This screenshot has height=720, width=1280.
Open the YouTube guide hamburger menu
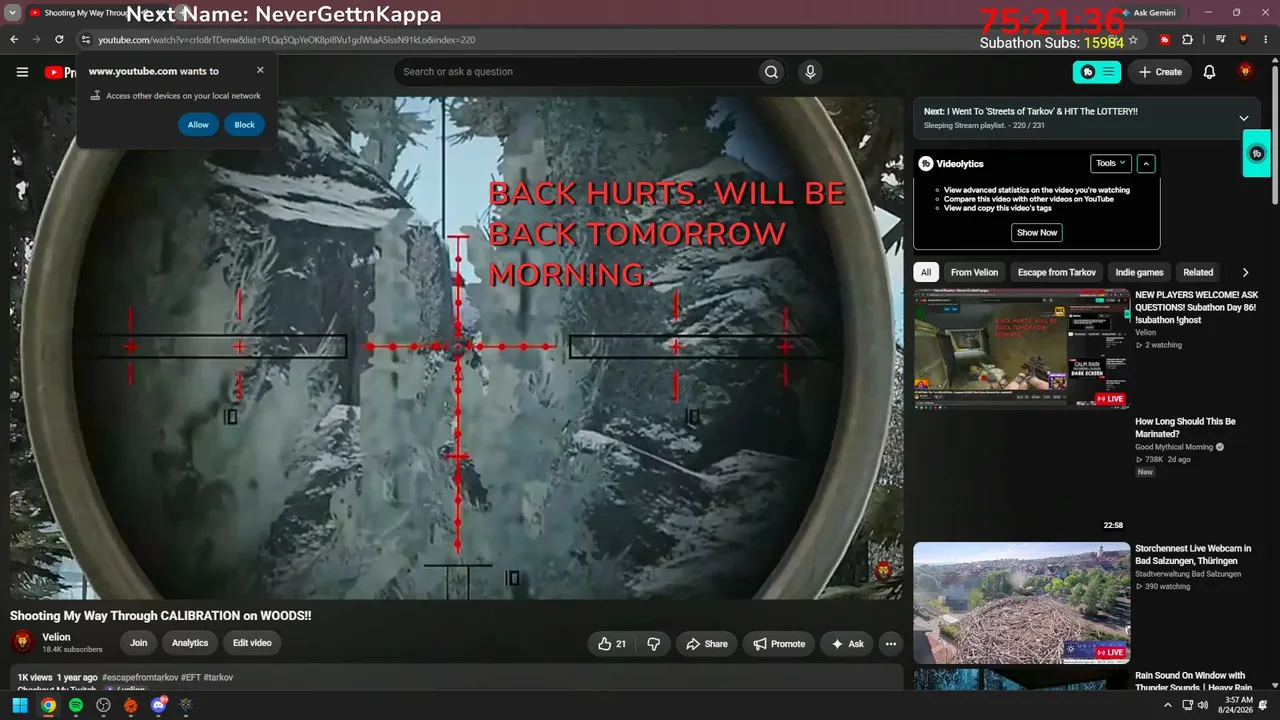[22, 72]
